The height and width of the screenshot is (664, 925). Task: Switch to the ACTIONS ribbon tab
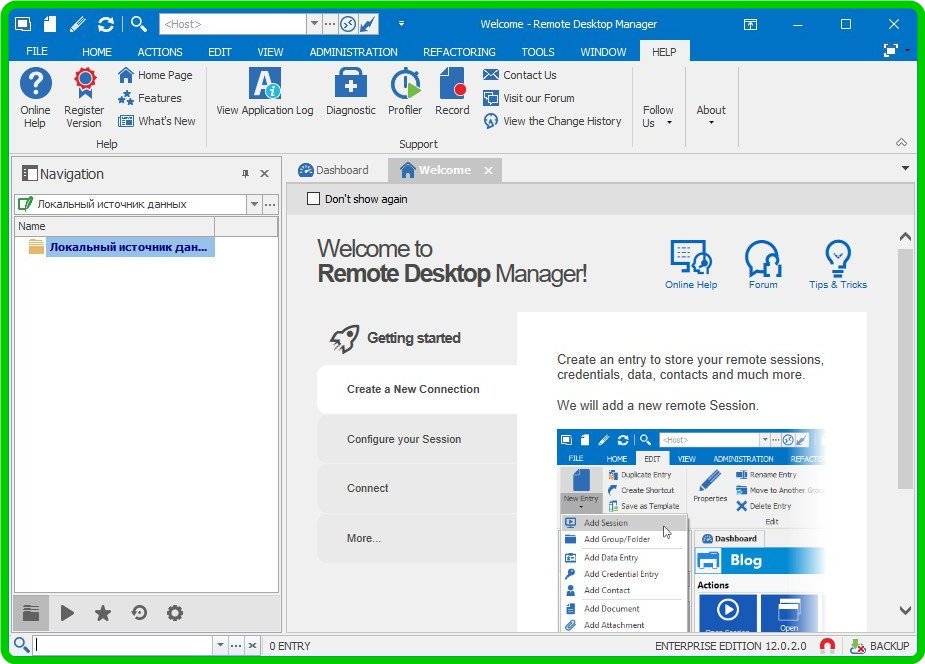pyautogui.click(x=160, y=52)
